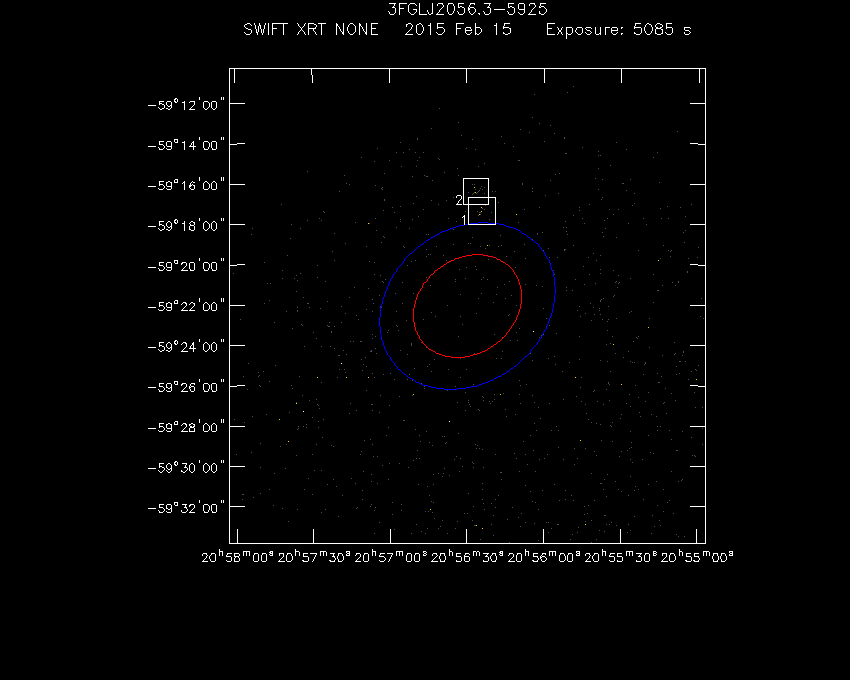Click declination label -59°24'00"
The image size is (850, 680).
[x=186, y=347]
